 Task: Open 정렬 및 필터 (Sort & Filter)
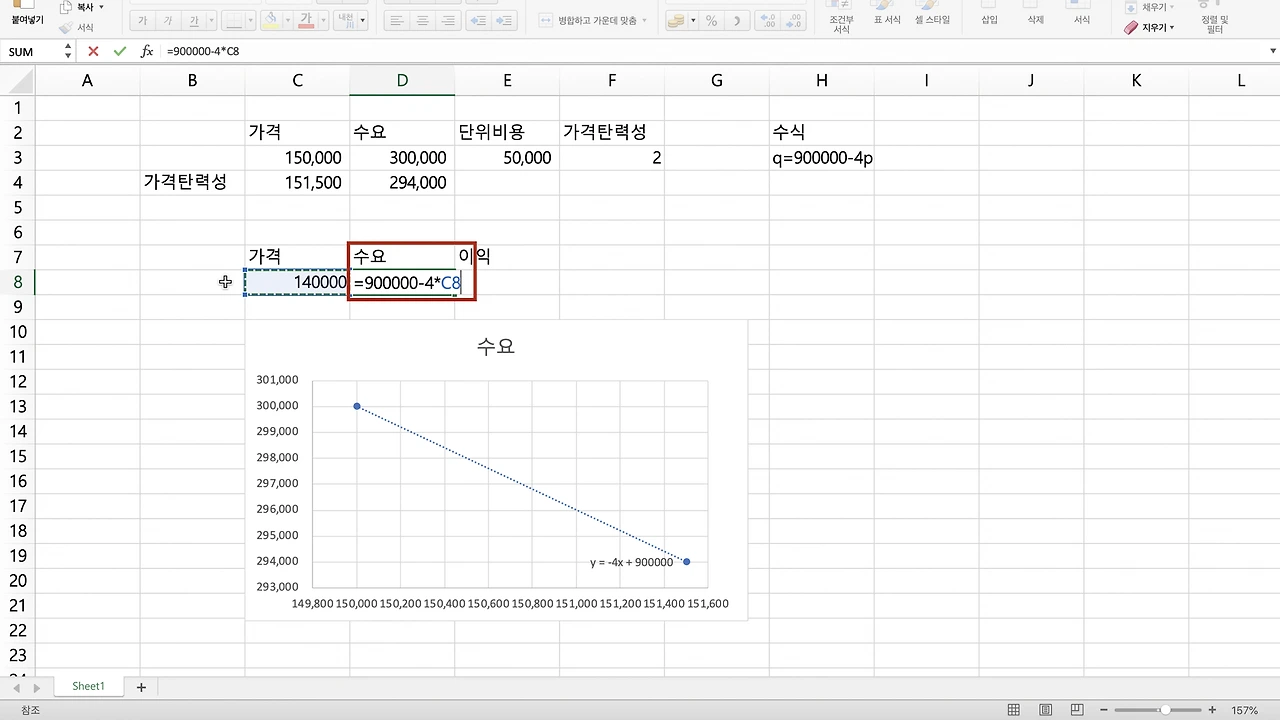pos(1215,19)
